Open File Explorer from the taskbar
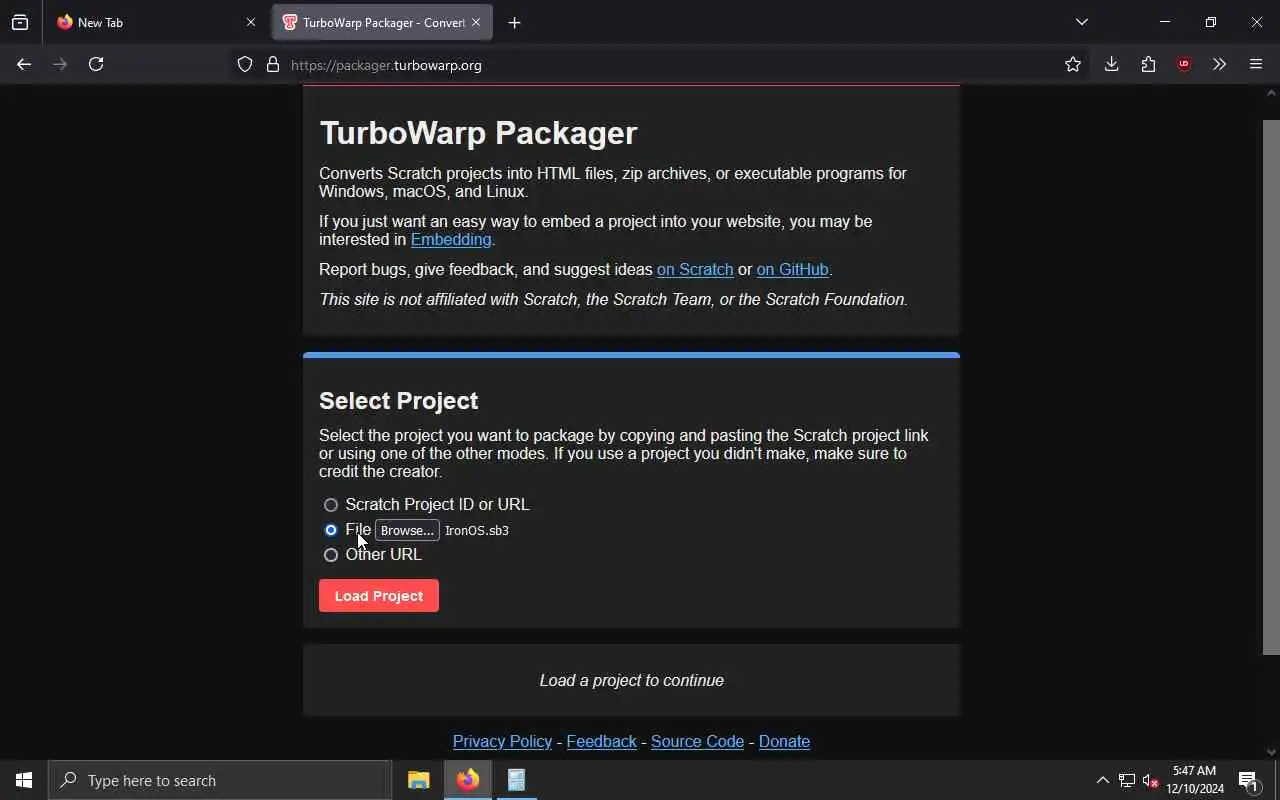 point(418,780)
